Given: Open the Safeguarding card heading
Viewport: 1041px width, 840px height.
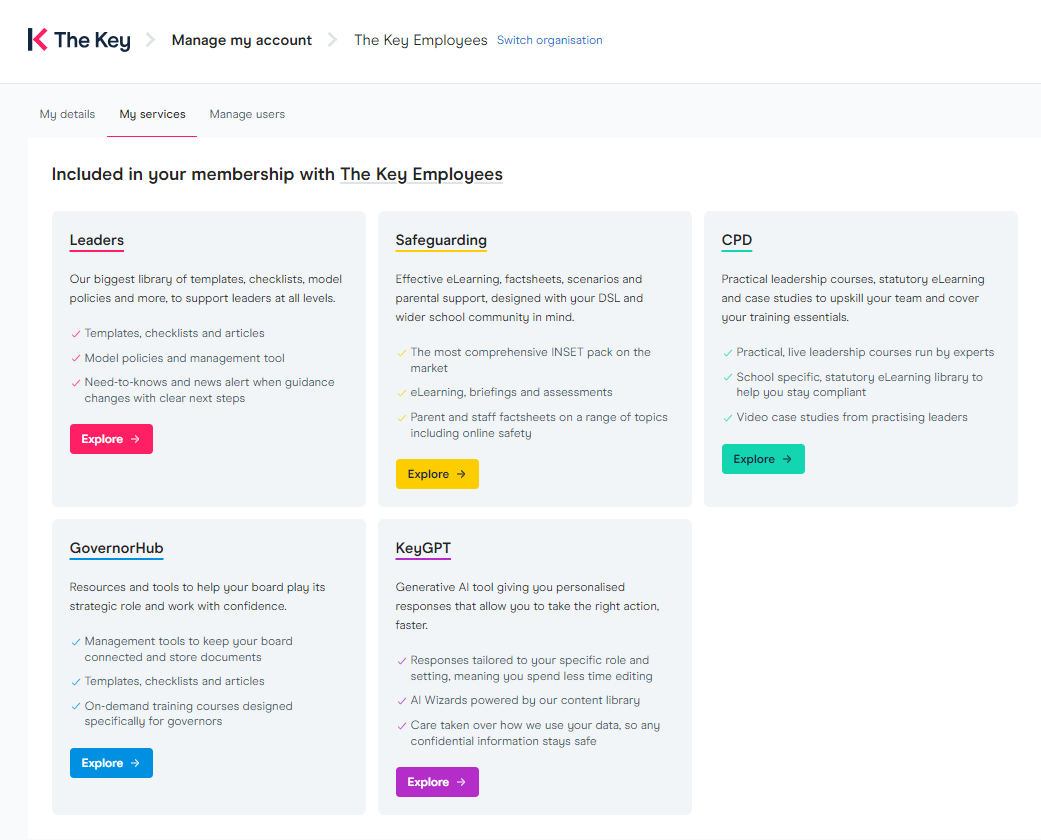Looking at the screenshot, I should click(441, 240).
